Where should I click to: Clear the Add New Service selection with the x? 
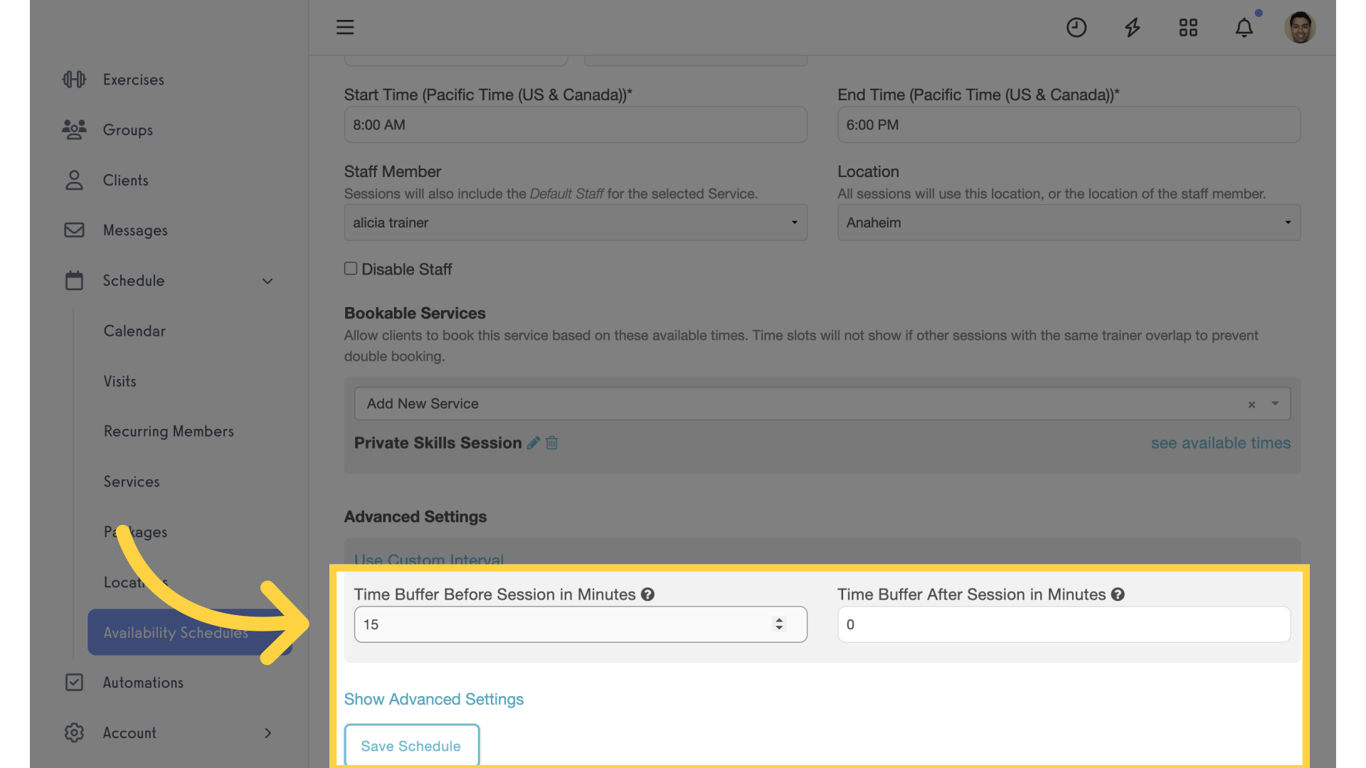click(1251, 403)
